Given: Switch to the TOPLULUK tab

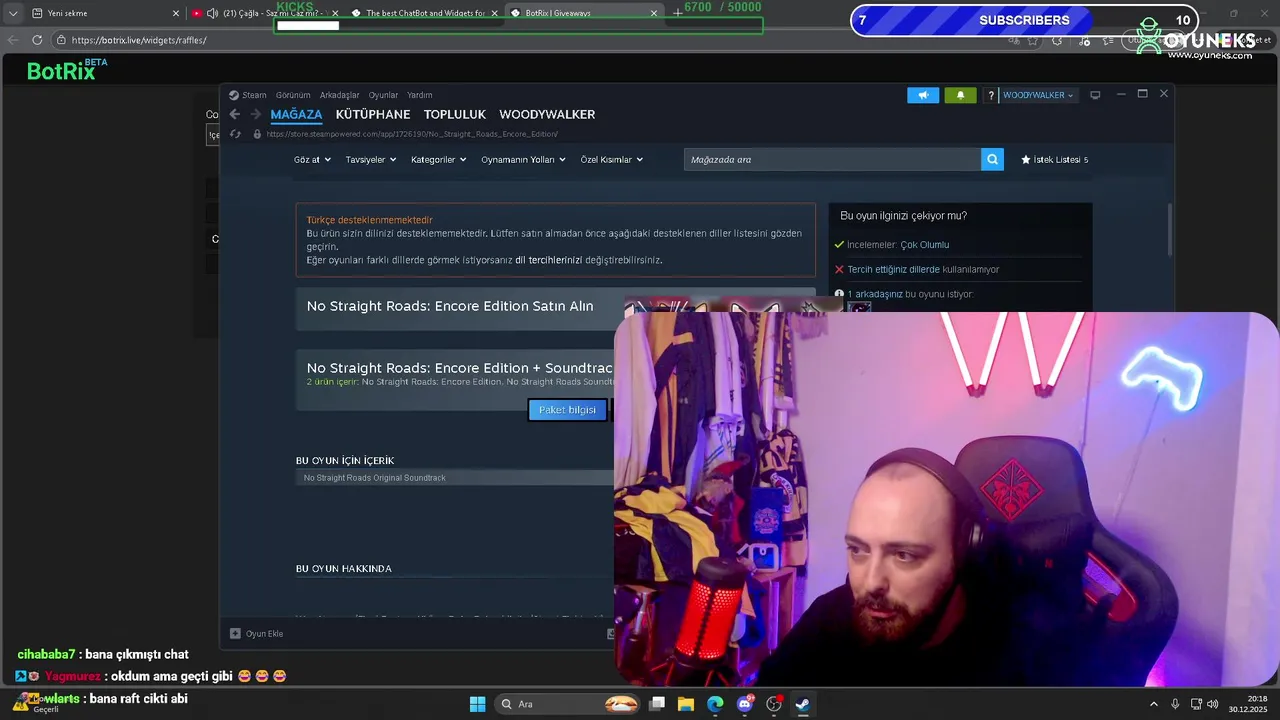Looking at the screenshot, I should pos(454,114).
